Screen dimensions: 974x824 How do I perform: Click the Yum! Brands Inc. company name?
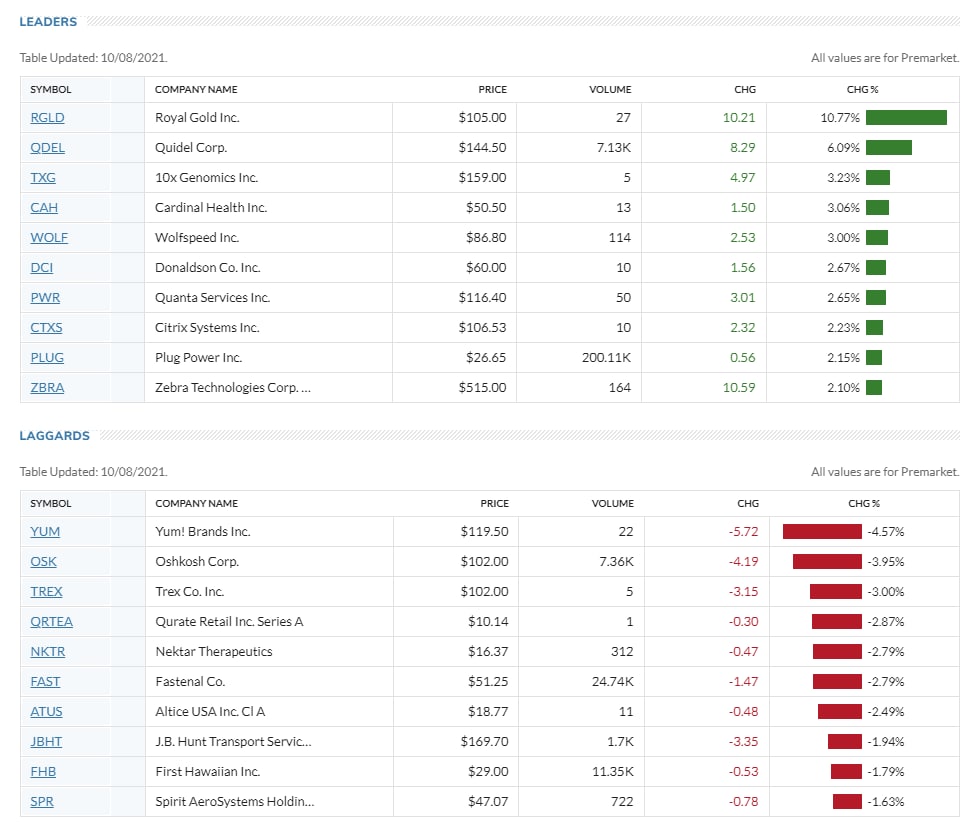point(203,532)
